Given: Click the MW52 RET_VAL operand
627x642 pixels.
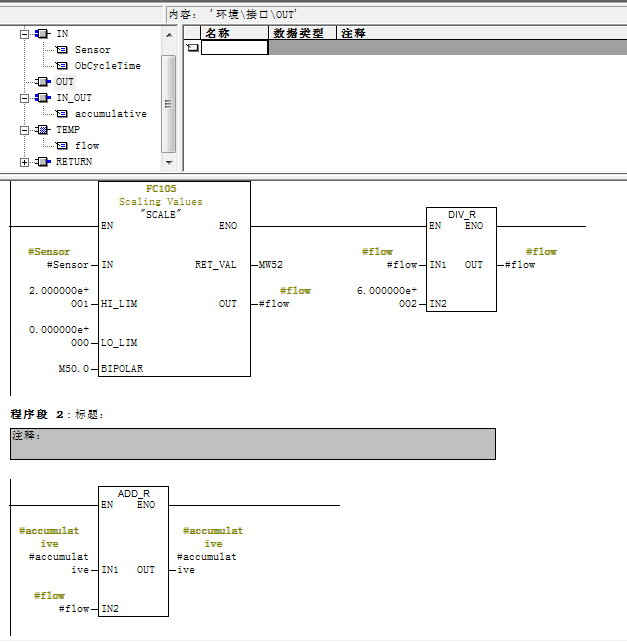Looking at the screenshot, I should click(x=270, y=265).
